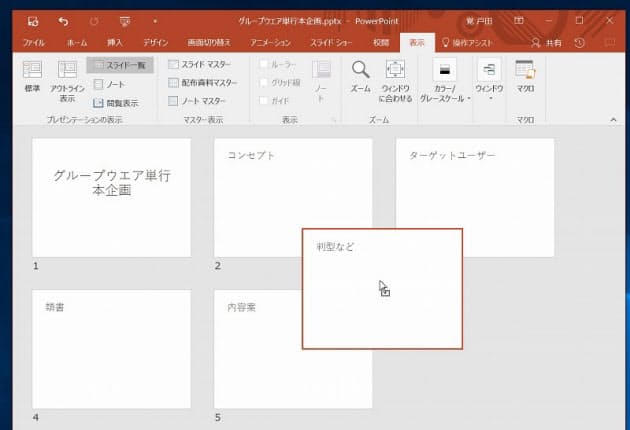This screenshot has width=630, height=430.
Task: Toggle the Guides (ガイド) checkbox
Action: (264, 101)
